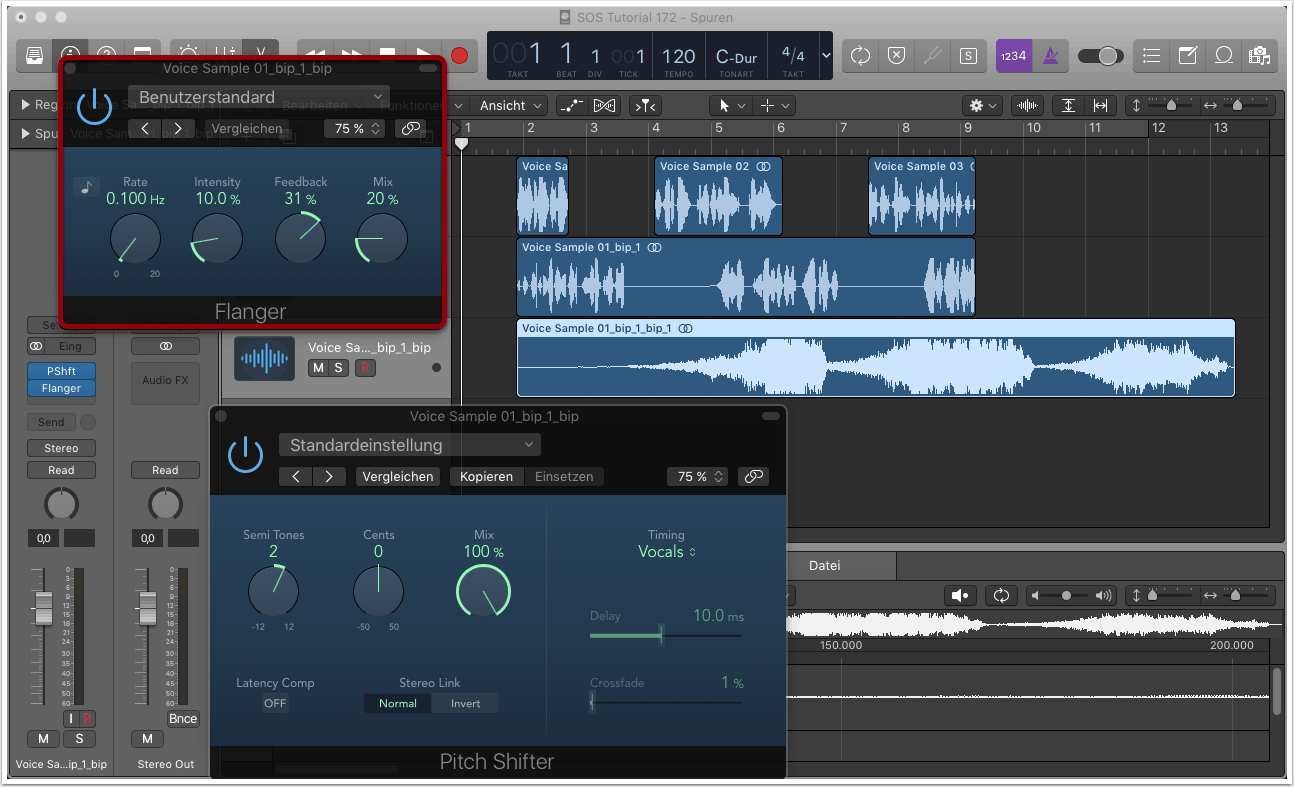Open the Benutzerstandard preset dropdown
The width and height of the screenshot is (1294, 787).
pyautogui.click(x=258, y=97)
